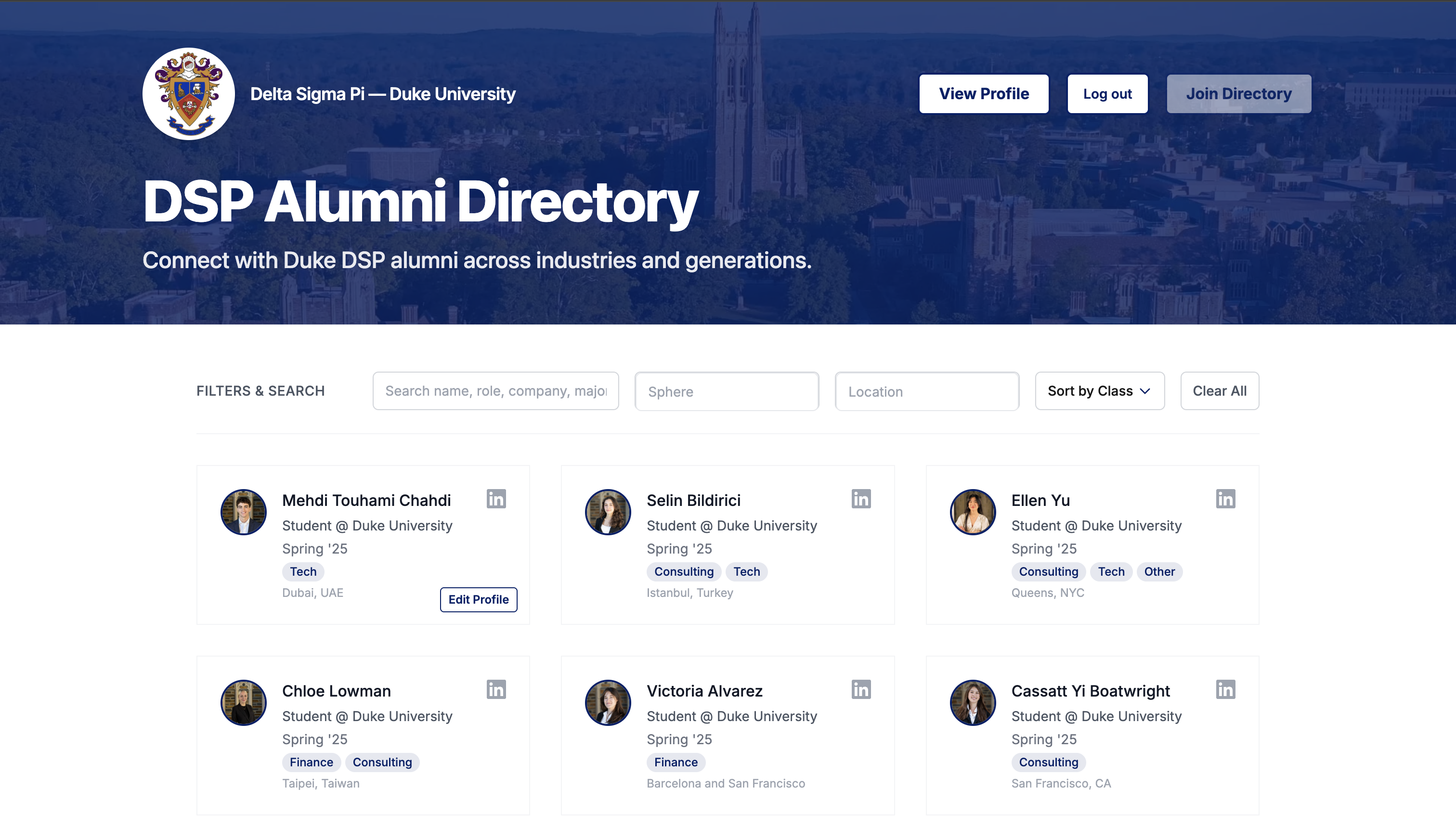This screenshot has width=1456, height=827.
Task: Toggle the Finance tag on Victoria's card
Action: 676,762
